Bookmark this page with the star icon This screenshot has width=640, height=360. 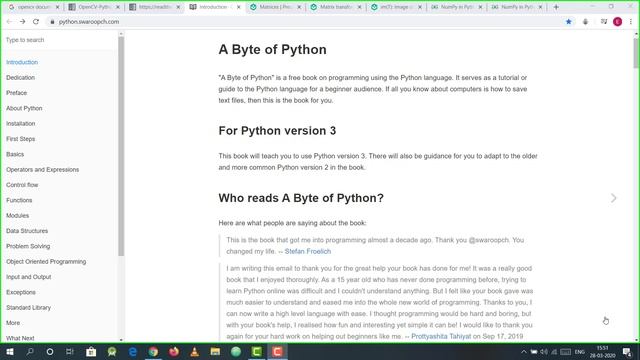(x=569, y=22)
